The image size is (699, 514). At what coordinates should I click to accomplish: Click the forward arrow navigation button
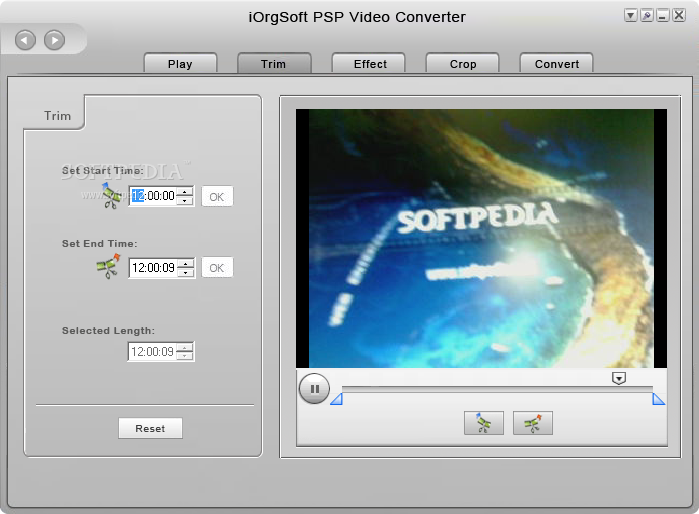54,40
